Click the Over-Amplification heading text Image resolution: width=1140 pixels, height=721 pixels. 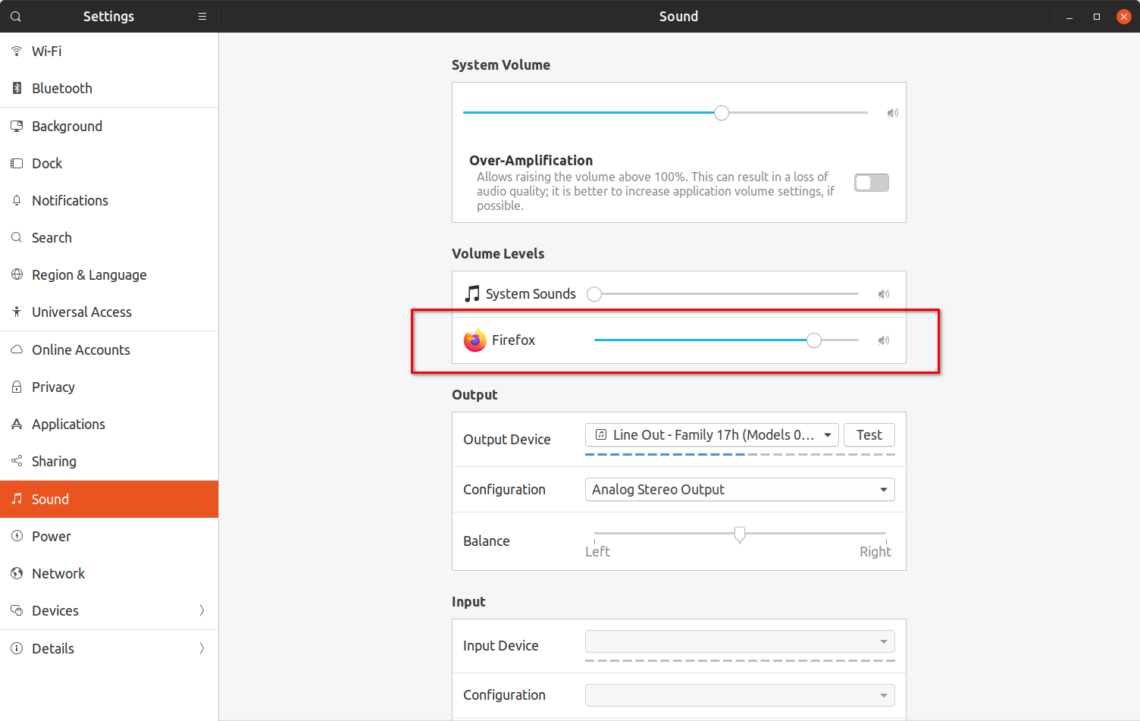click(531, 160)
